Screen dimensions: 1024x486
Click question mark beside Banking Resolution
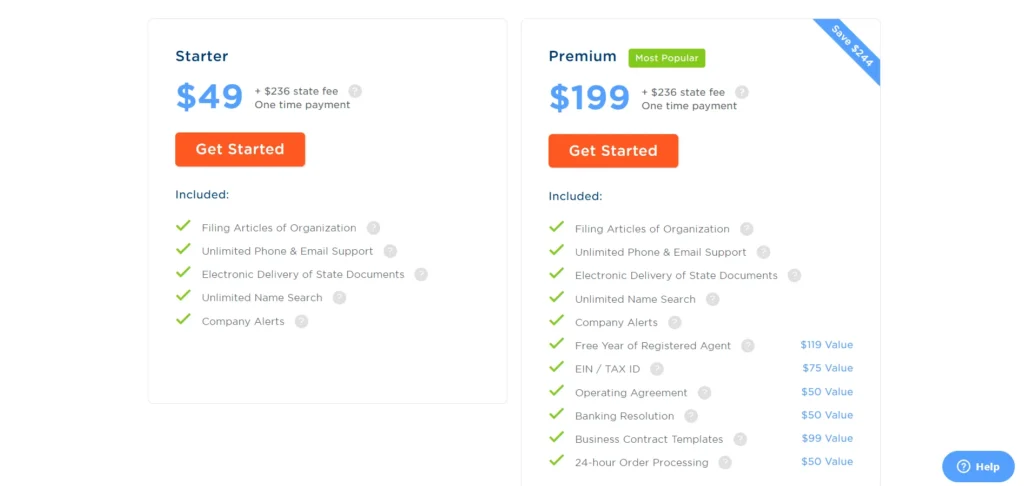691,416
